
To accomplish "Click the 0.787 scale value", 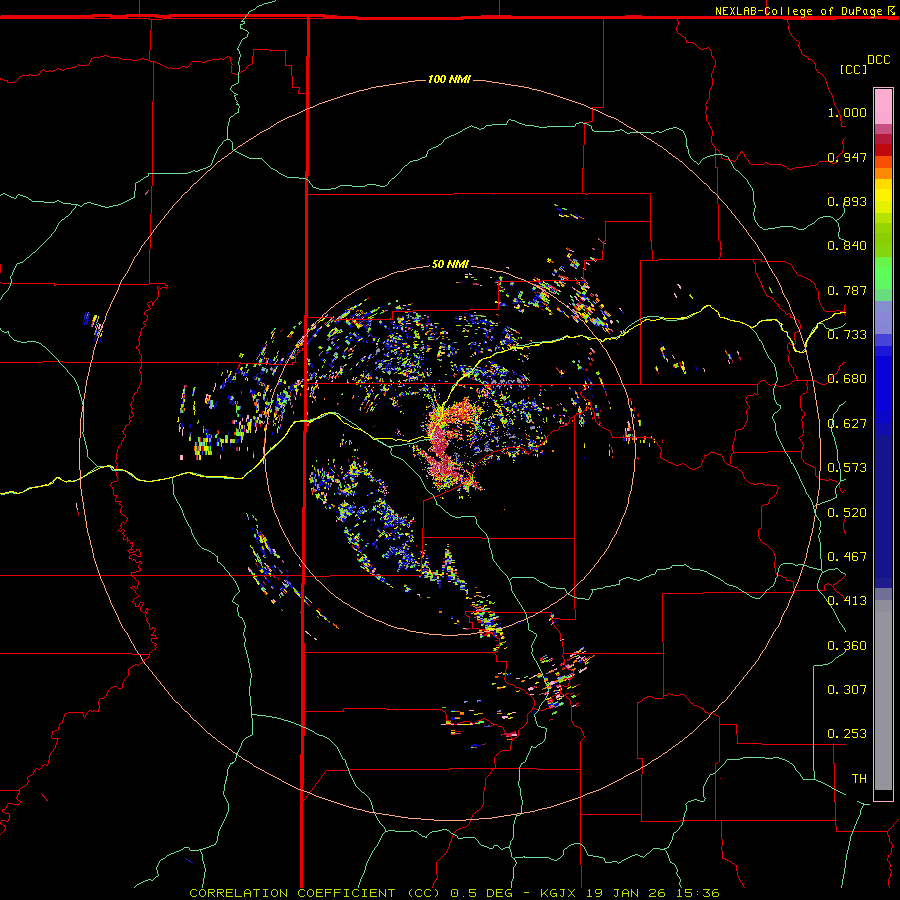I will tap(847, 290).
